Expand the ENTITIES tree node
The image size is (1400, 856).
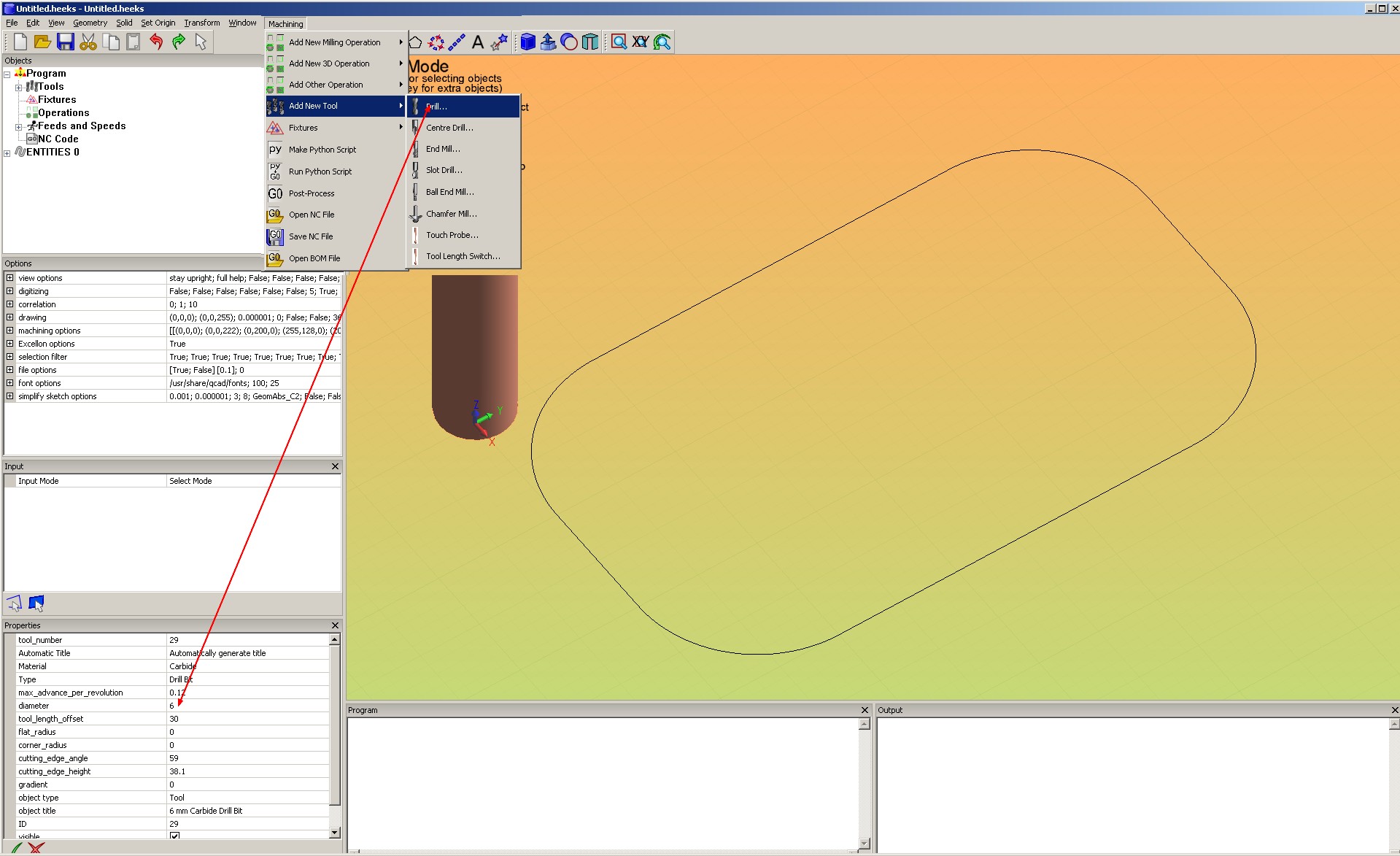[x=7, y=153]
